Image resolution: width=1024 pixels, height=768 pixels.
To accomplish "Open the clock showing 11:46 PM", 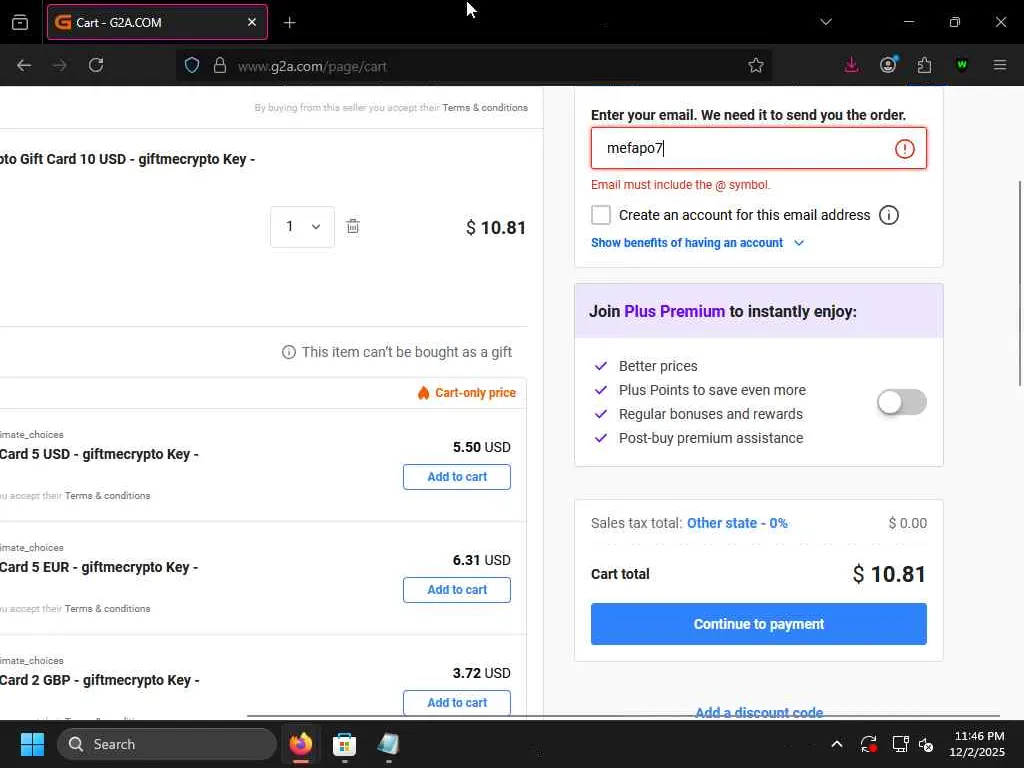I will 977,744.
